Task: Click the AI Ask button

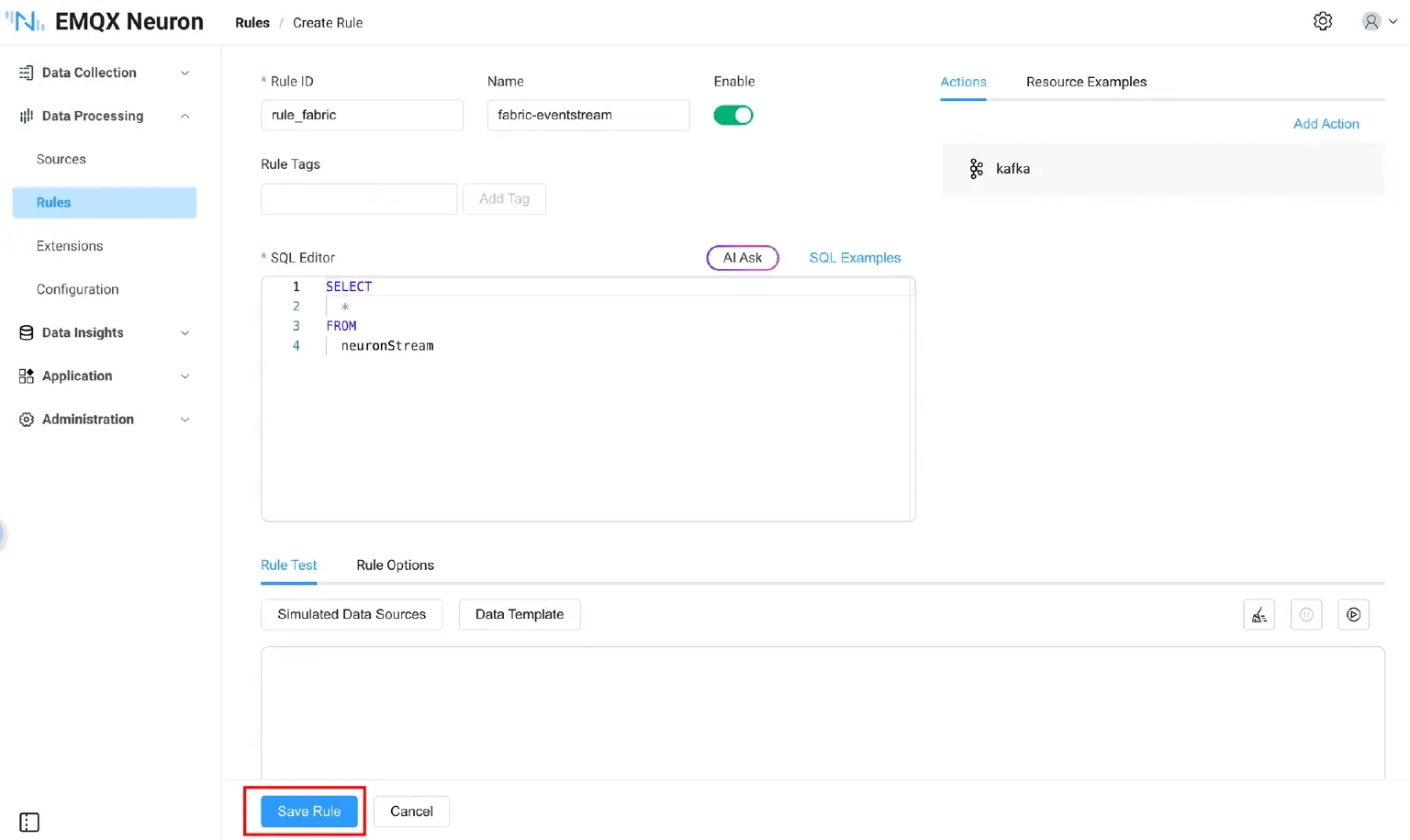Action: [742, 258]
